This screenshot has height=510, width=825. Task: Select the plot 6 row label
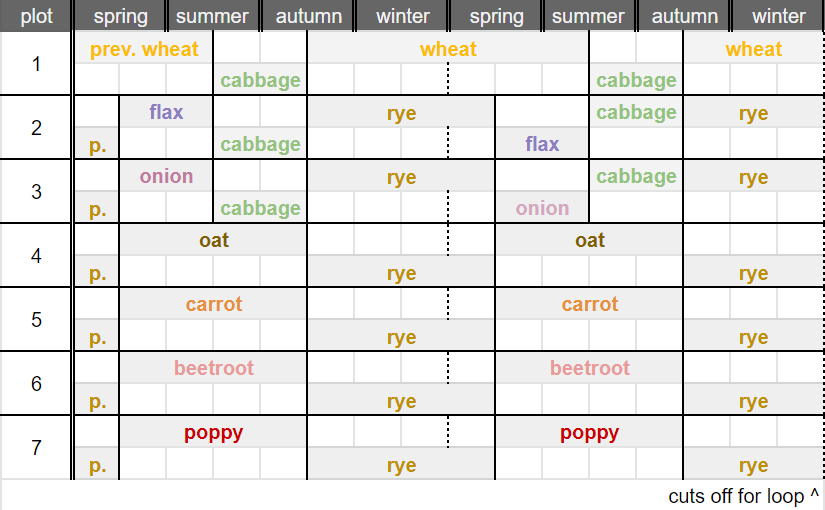(36, 384)
